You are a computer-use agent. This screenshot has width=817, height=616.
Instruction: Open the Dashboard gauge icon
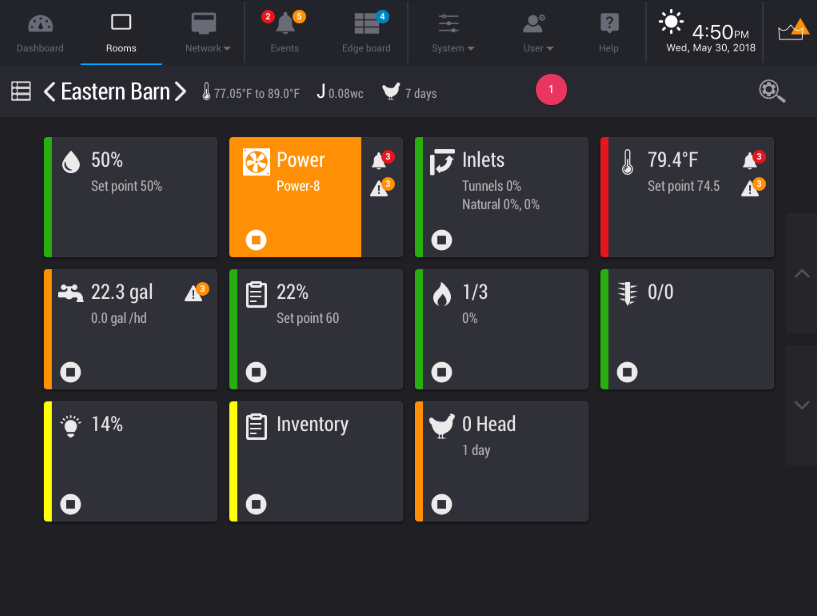[x=40, y=24]
